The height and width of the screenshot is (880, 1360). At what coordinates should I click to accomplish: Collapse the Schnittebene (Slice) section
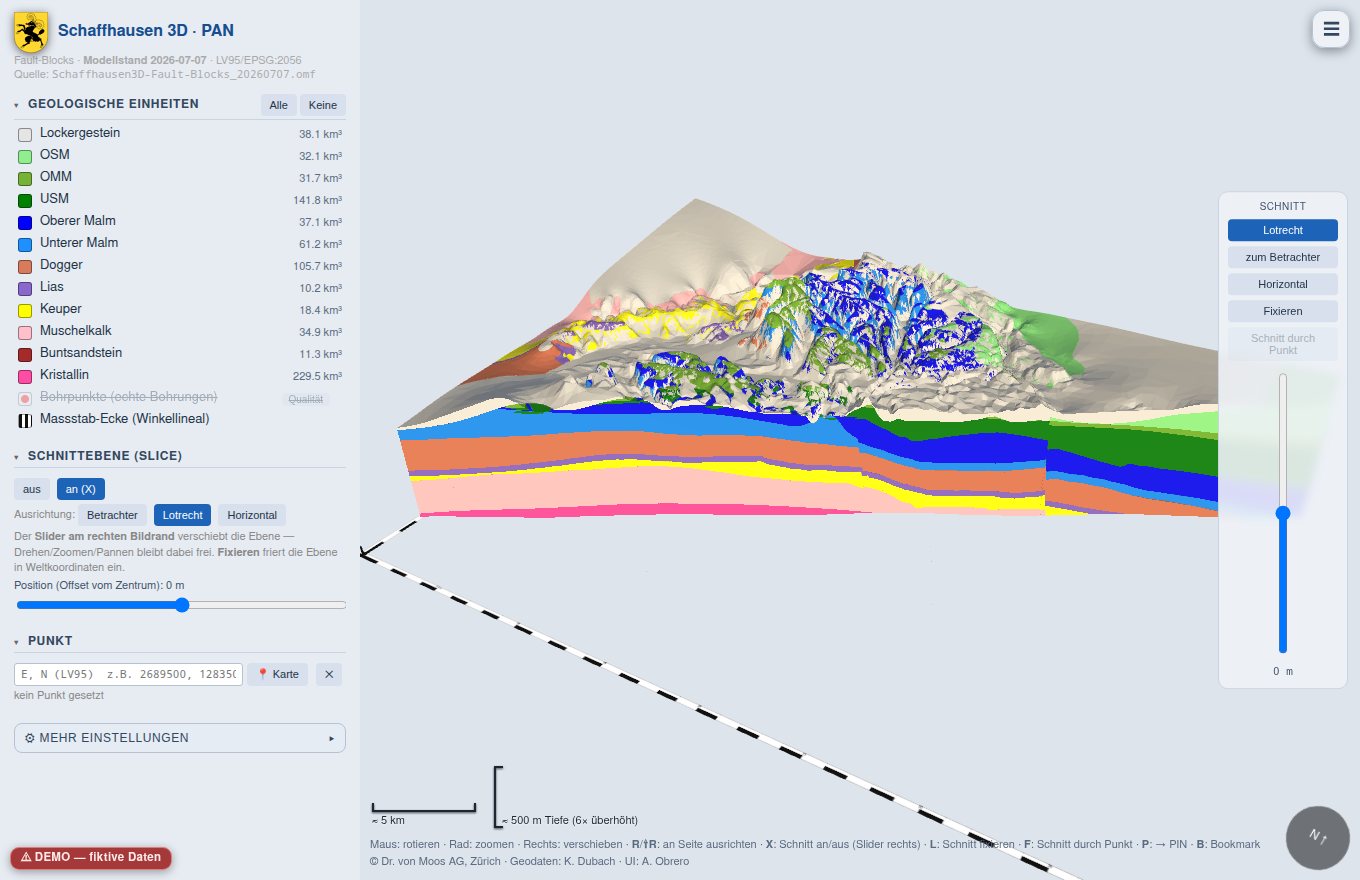pyautogui.click(x=98, y=456)
